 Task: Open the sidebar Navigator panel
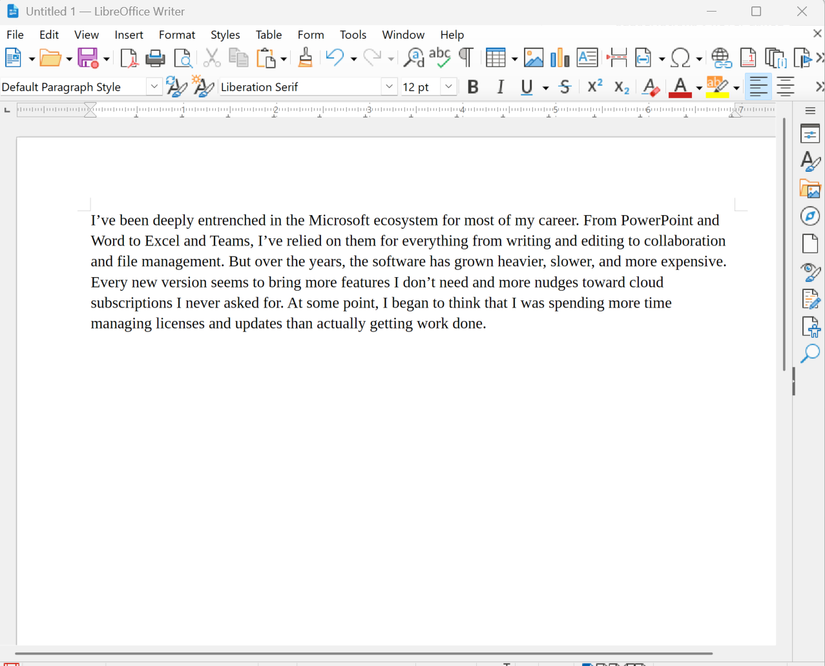[810, 217]
